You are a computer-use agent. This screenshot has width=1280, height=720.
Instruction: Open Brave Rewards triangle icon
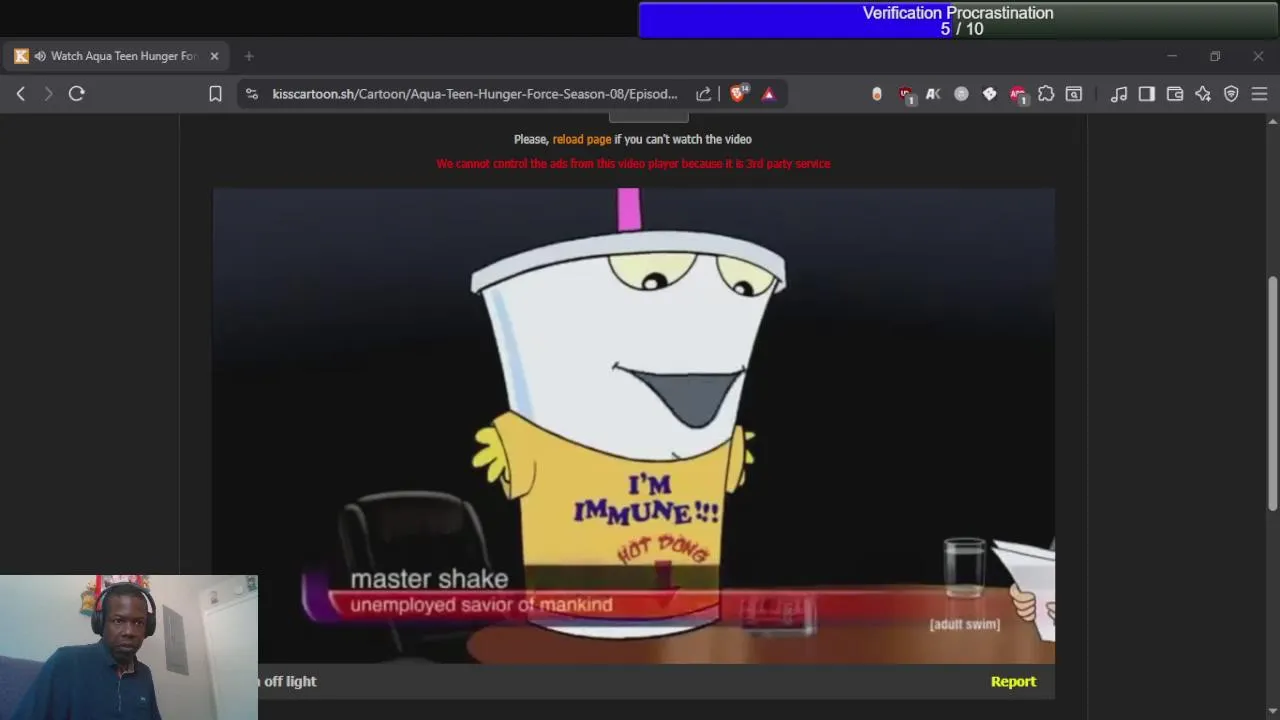[769, 94]
